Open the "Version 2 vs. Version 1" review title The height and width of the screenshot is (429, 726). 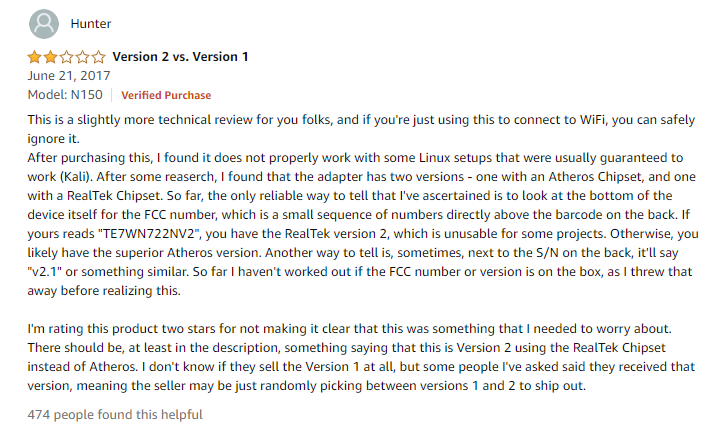[x=180, y=57]
